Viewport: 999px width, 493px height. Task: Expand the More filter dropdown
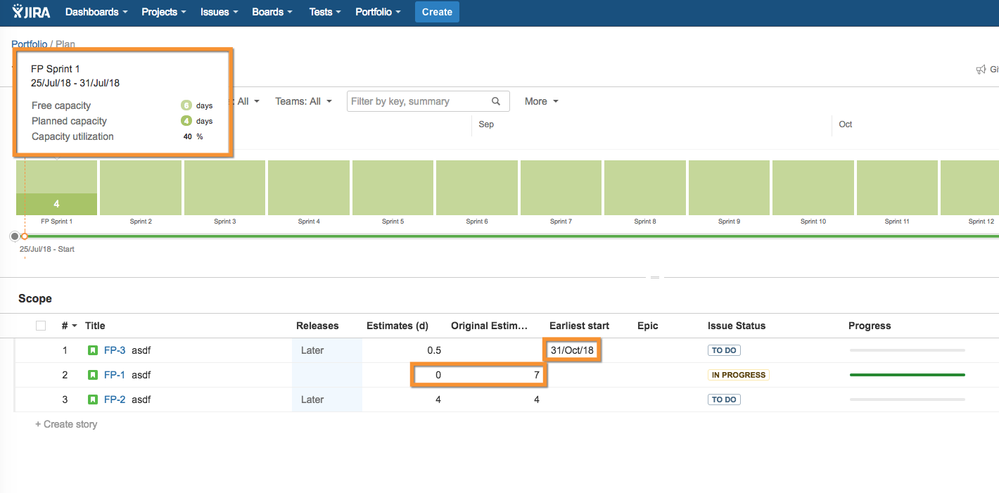point(541,101)
